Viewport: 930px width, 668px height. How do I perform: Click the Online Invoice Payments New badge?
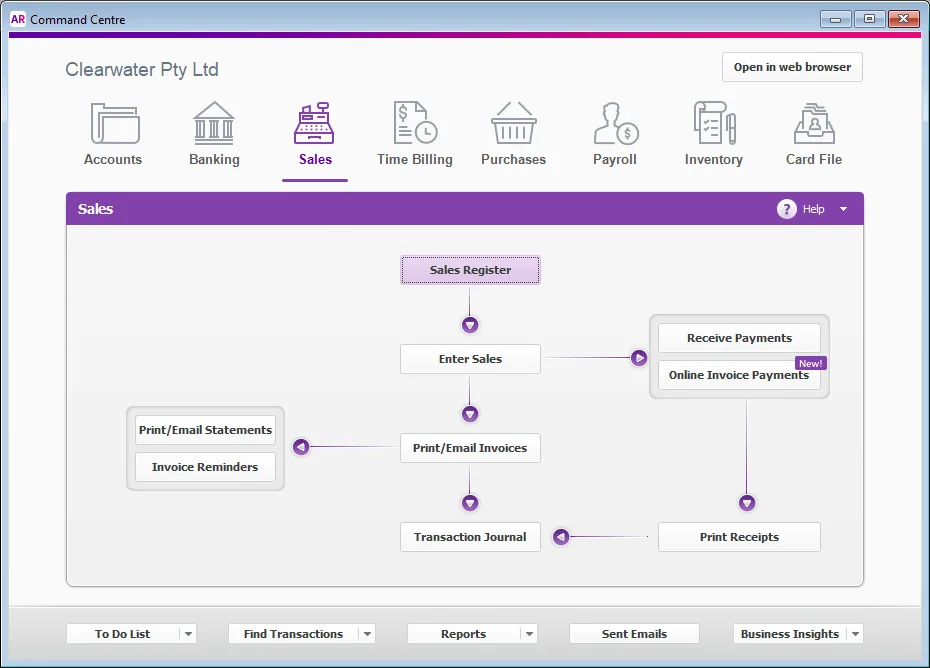[x=810, y=363]
